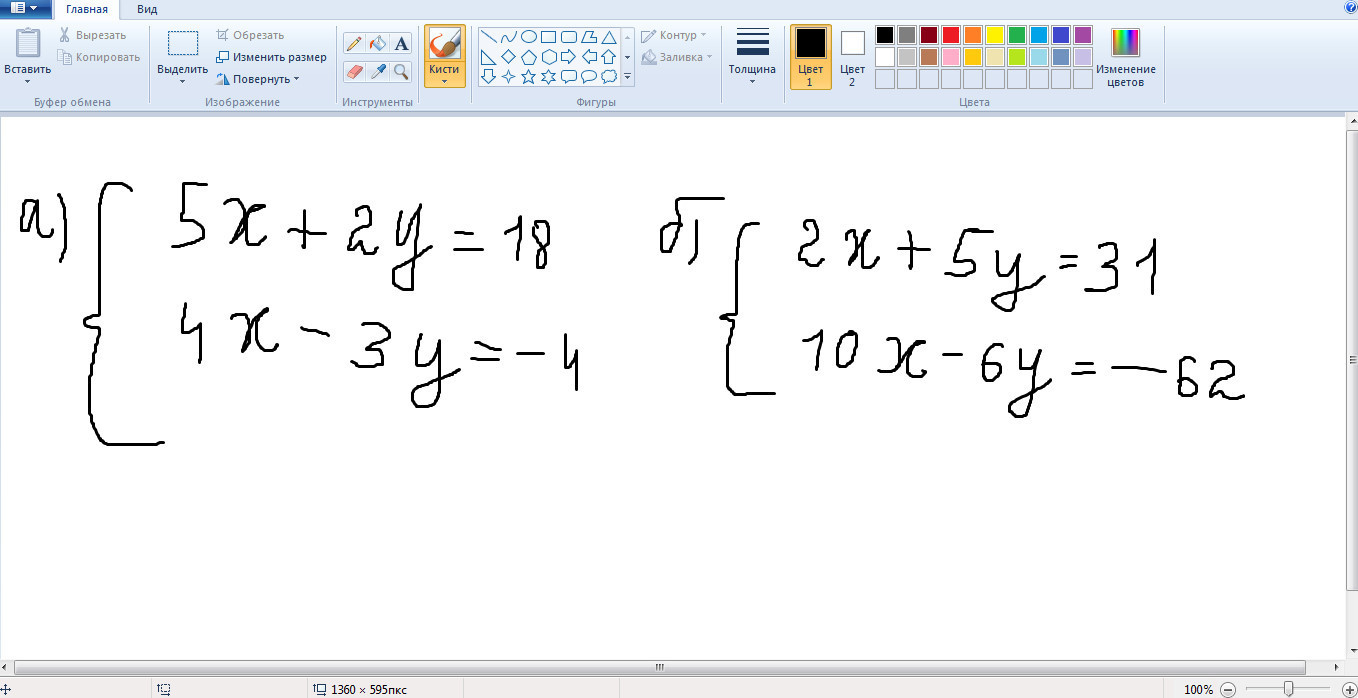Expand the Выделить selection dropdown arrow
Viewport: 1358px width, 698px height.
point(182,82)
